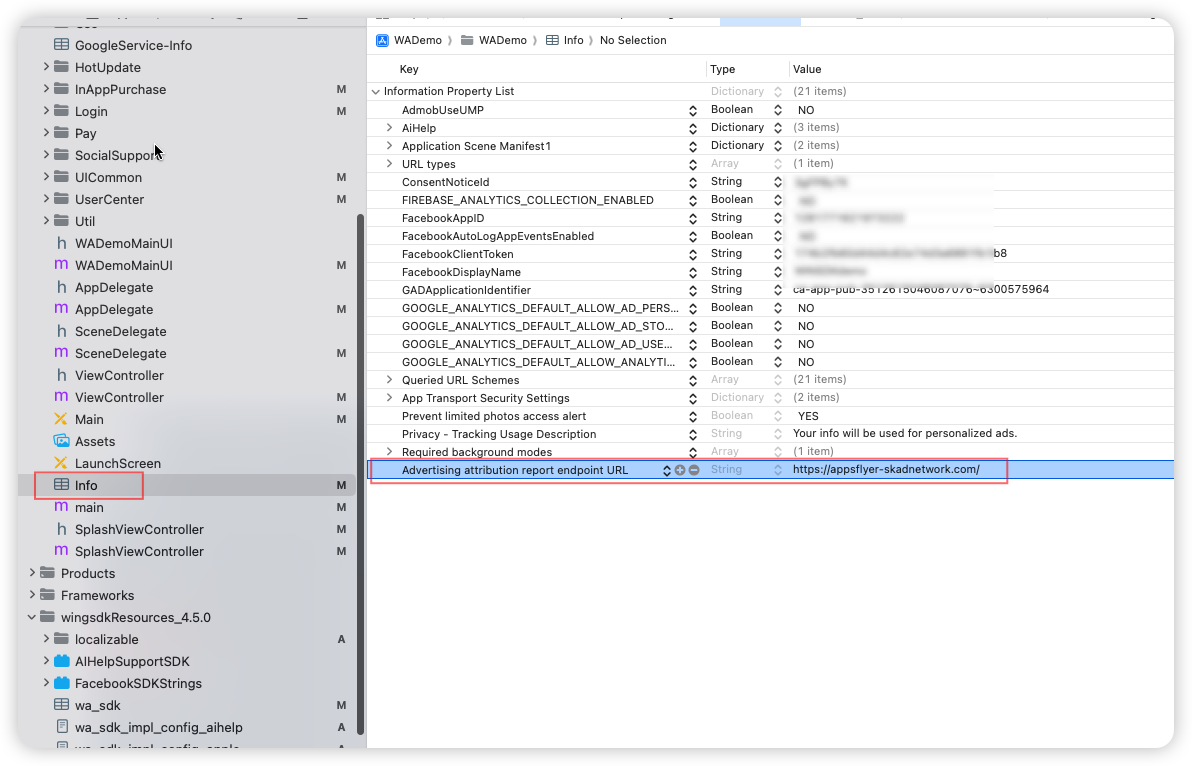
Task: Expand the HotUpdate folder
Action: [x=46, y=67]
